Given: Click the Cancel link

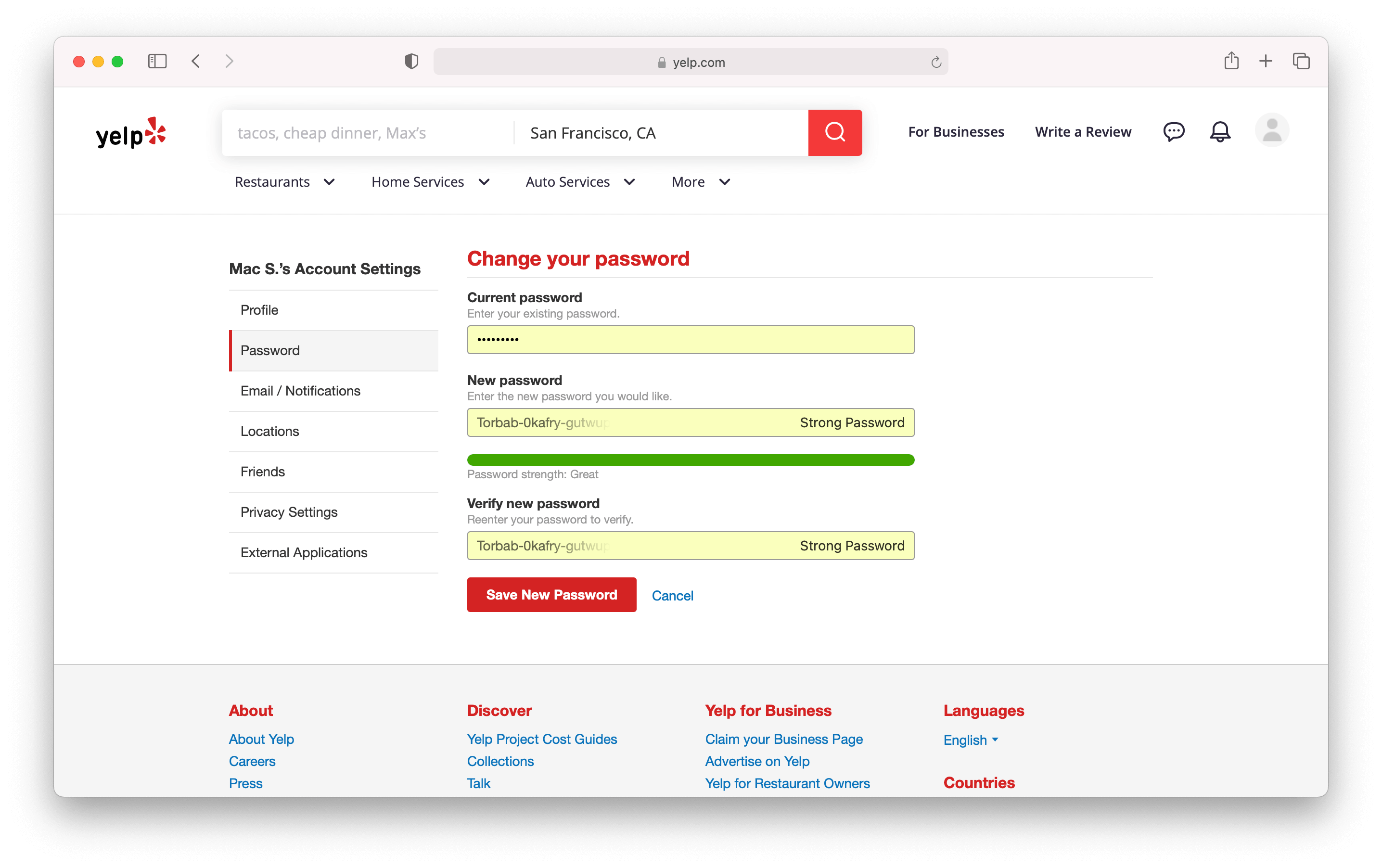Looking at the screenshot, I should (673, 596).
